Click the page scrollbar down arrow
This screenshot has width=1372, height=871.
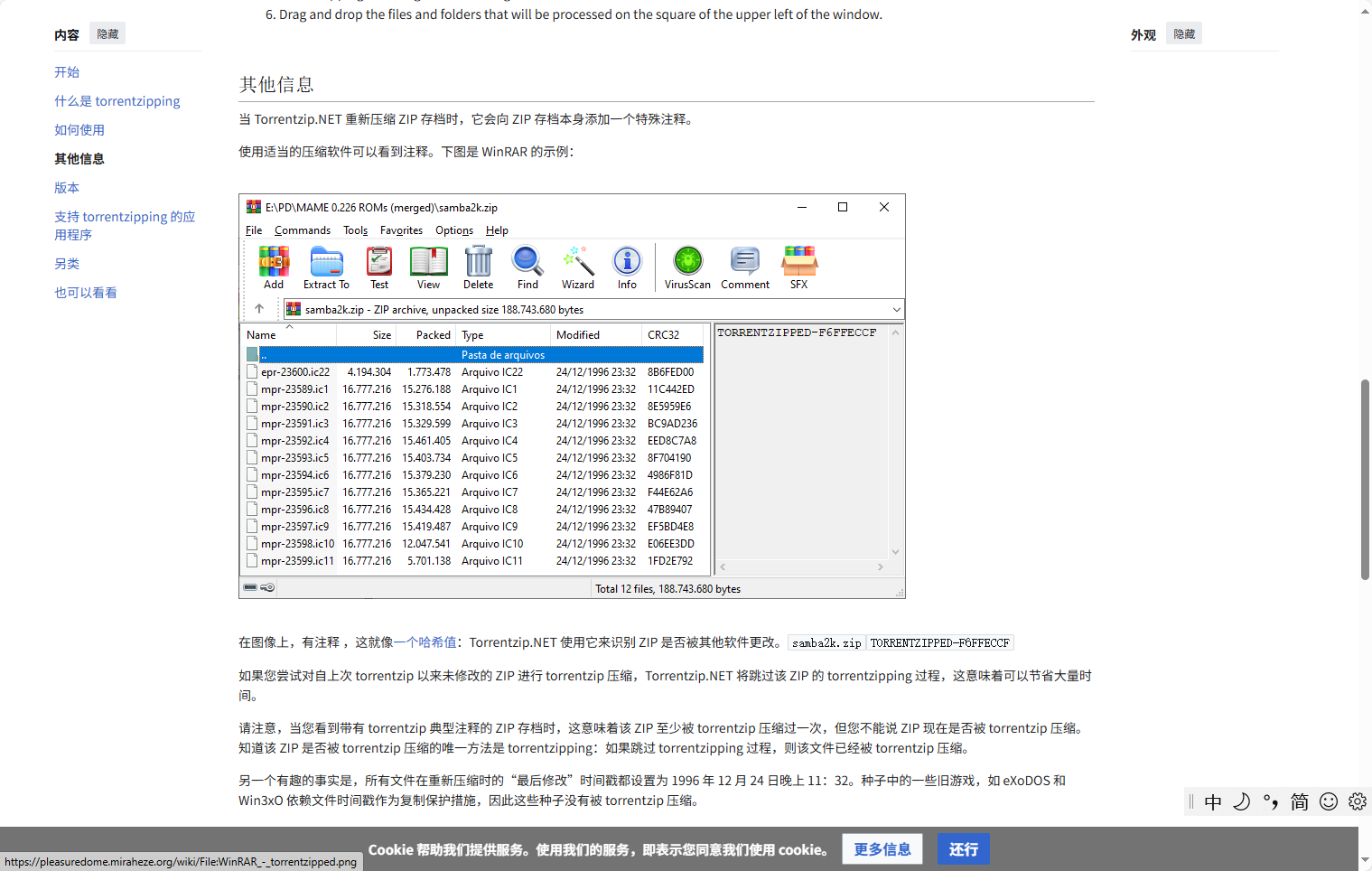(1365, 860)
